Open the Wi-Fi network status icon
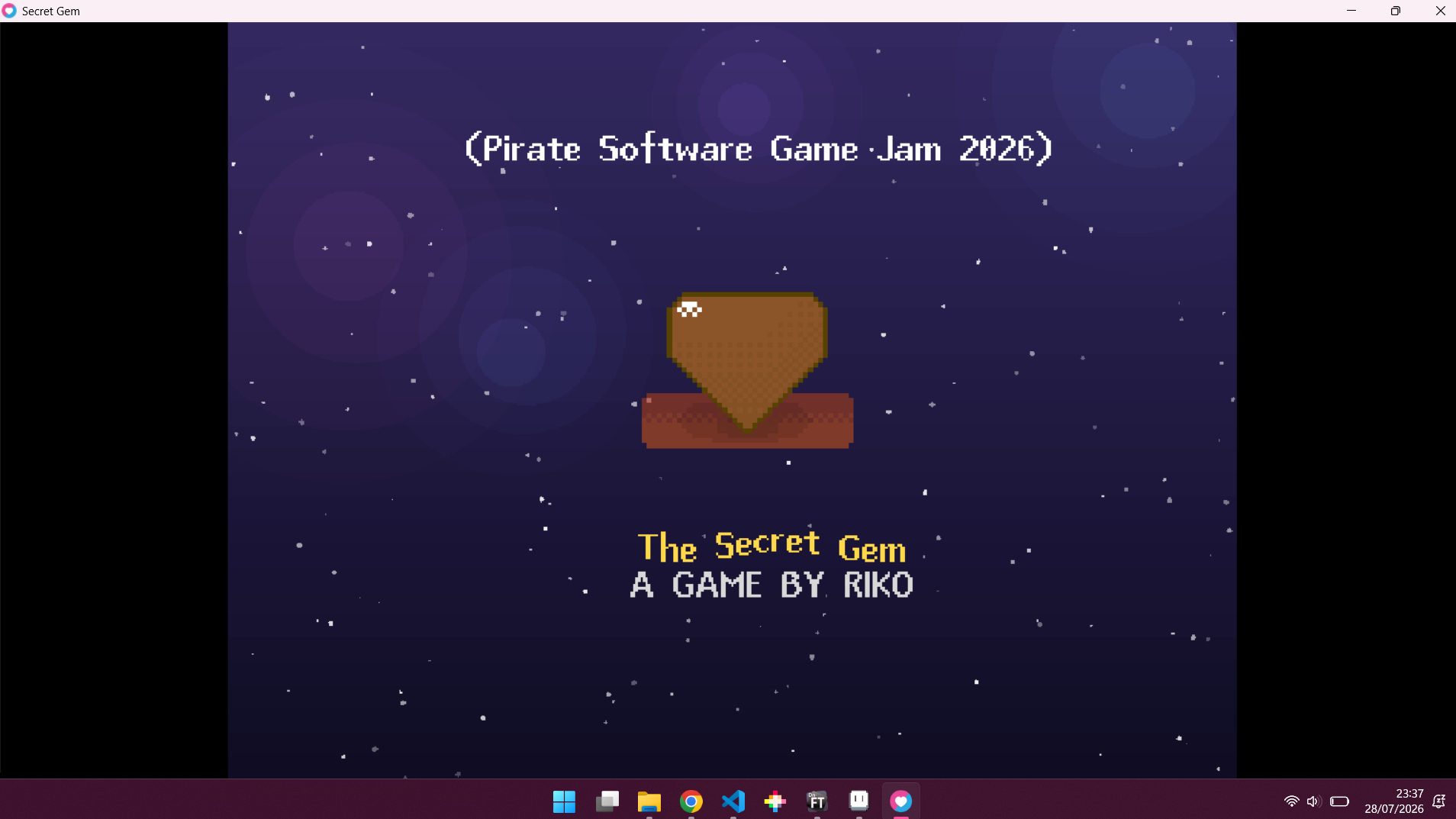 1291,801
